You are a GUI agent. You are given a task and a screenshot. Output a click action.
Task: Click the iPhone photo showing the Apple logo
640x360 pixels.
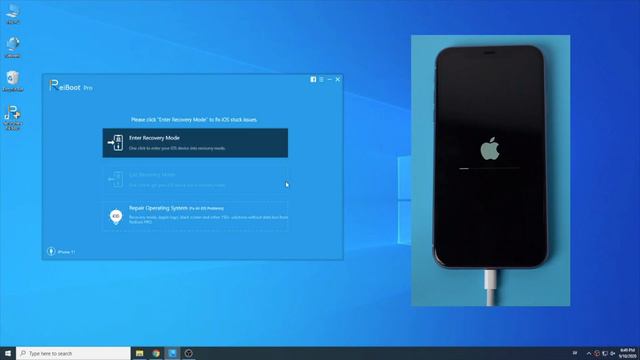click(491, 171)
